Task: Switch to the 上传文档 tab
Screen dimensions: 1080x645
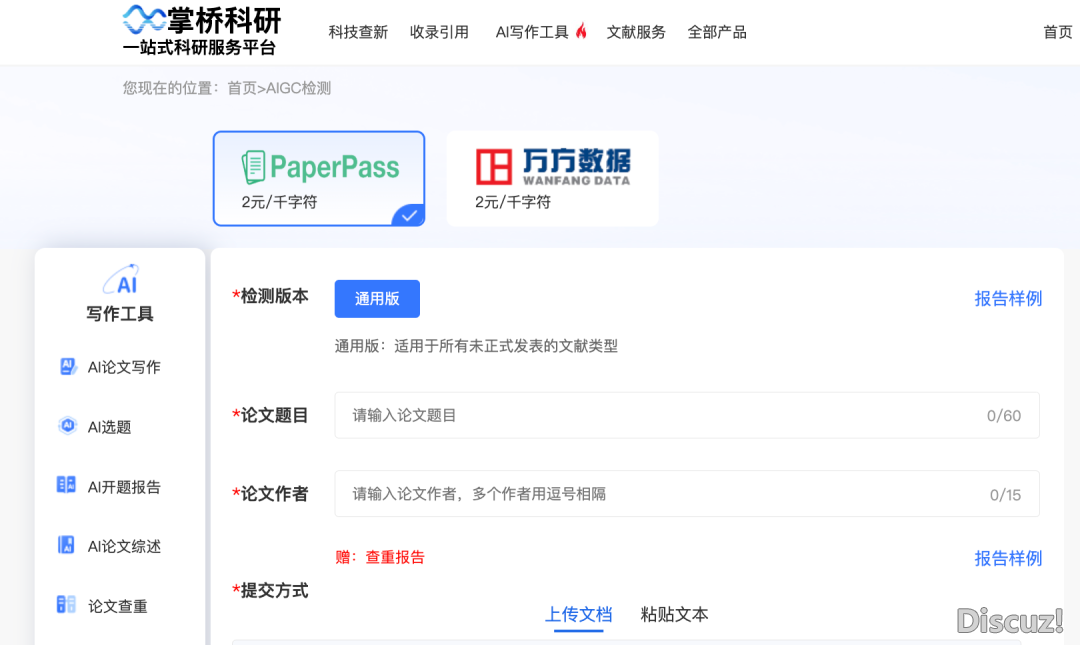Action: 579,615
